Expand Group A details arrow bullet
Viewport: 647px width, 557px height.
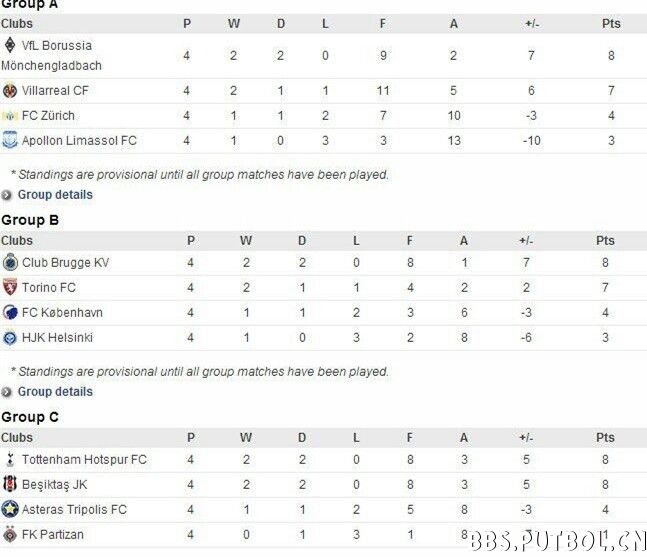coord(6,195)
